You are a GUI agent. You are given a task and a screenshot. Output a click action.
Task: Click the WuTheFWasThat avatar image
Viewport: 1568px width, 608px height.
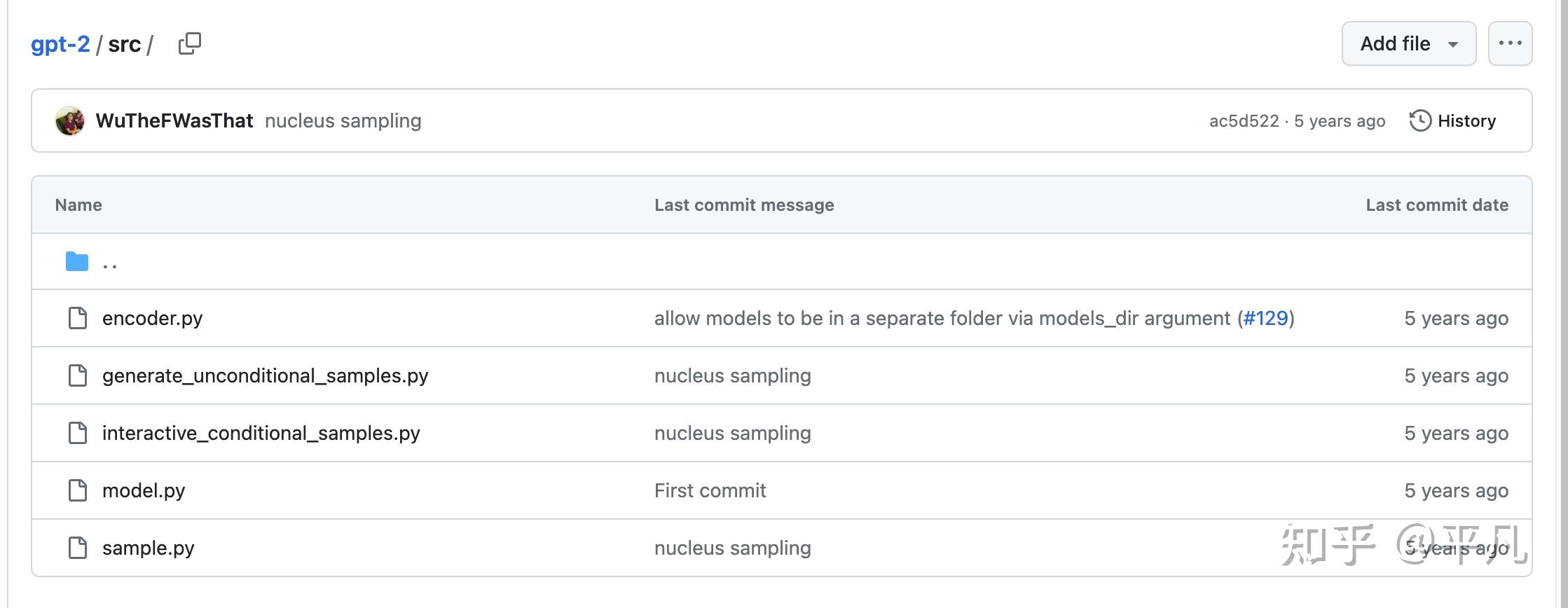coord(70,120)
